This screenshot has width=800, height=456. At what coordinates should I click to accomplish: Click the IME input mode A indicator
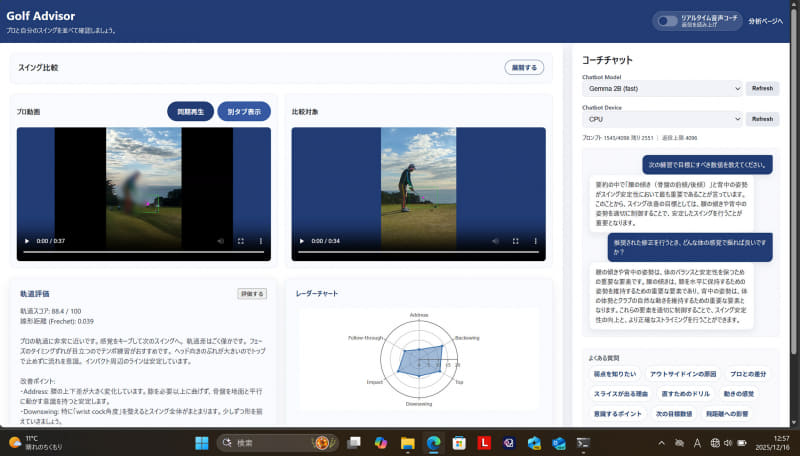[x=697, y=443]
